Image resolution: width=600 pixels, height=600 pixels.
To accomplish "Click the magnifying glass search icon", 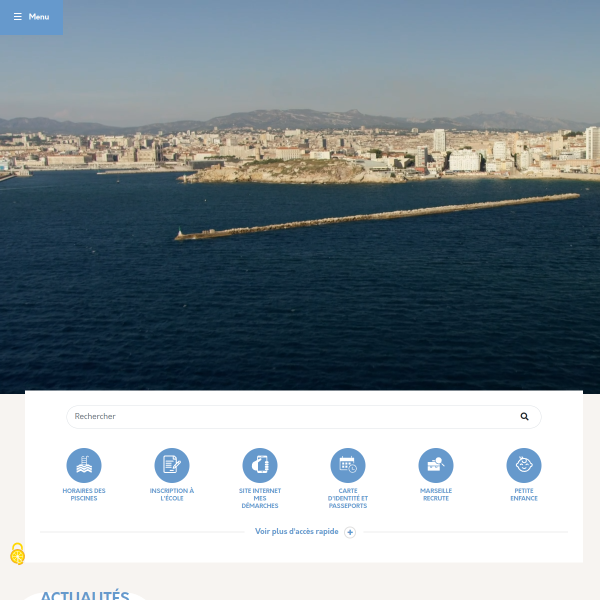I will point(524,417).
